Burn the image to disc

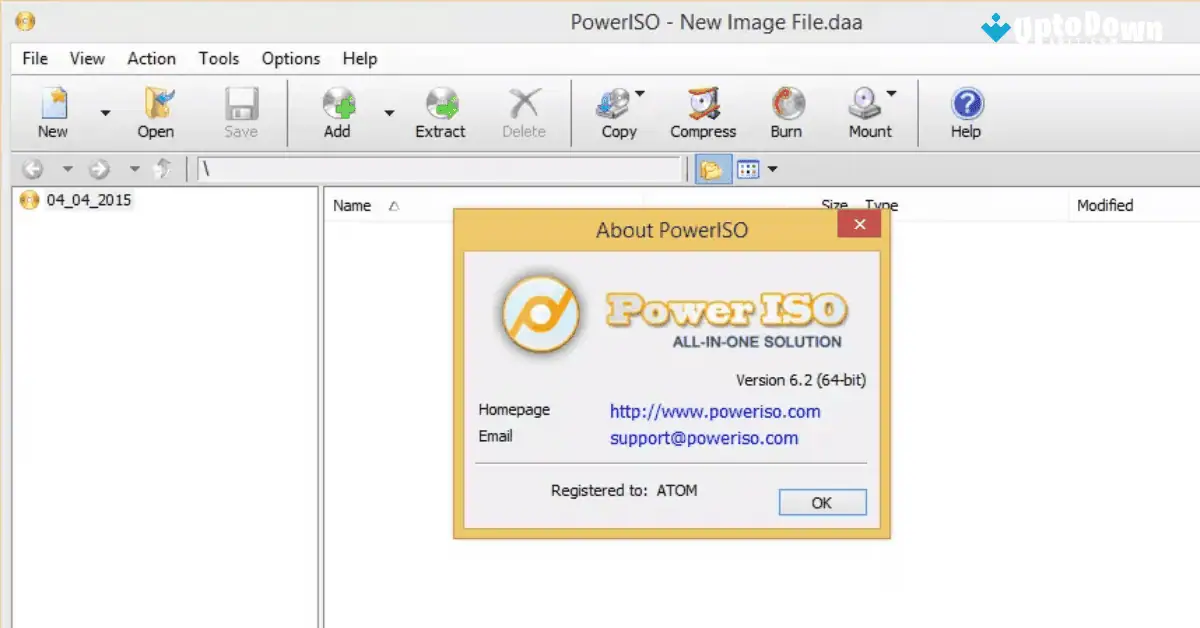pos(786,110)
